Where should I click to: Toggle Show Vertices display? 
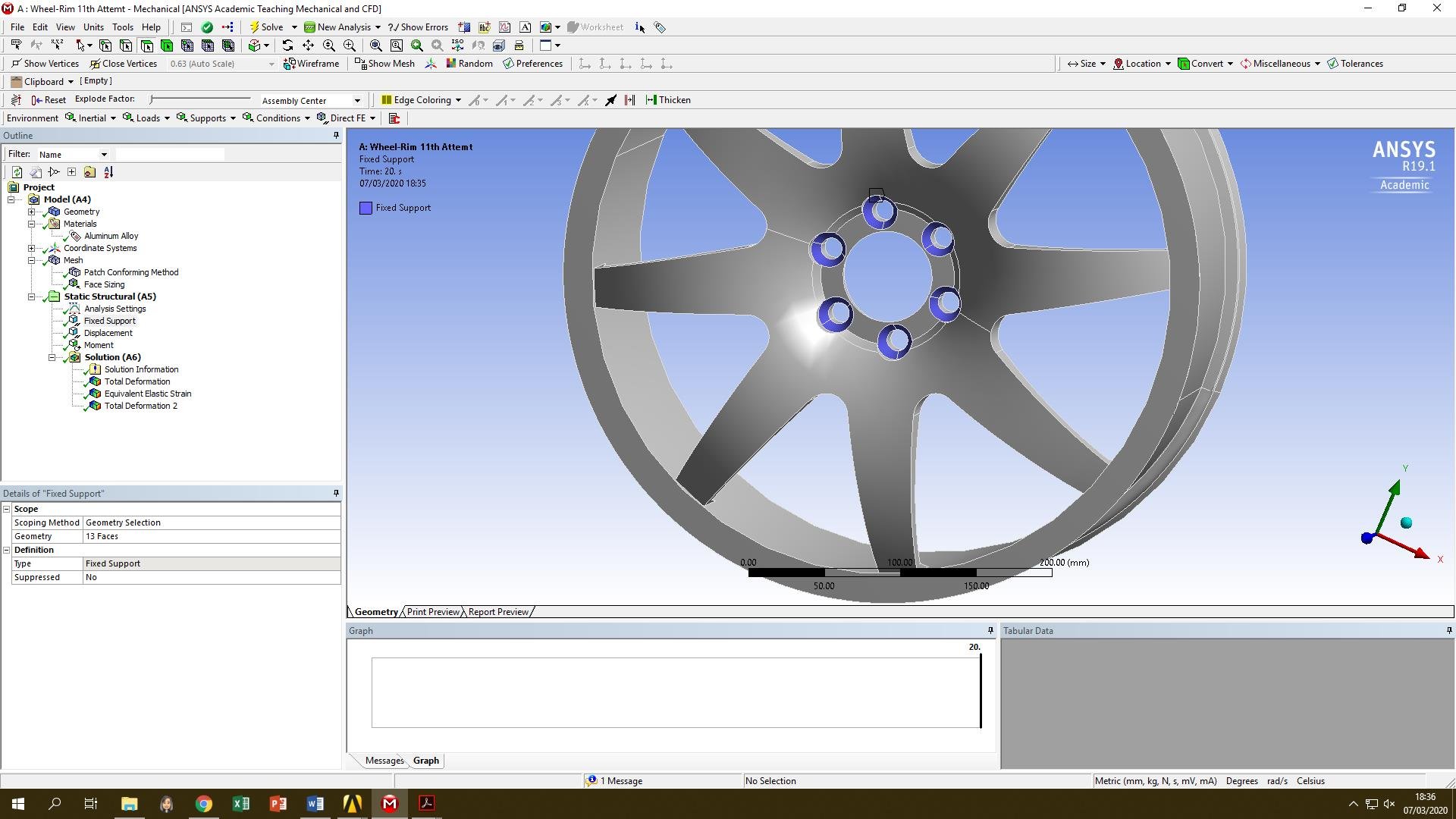pos(45,64)
